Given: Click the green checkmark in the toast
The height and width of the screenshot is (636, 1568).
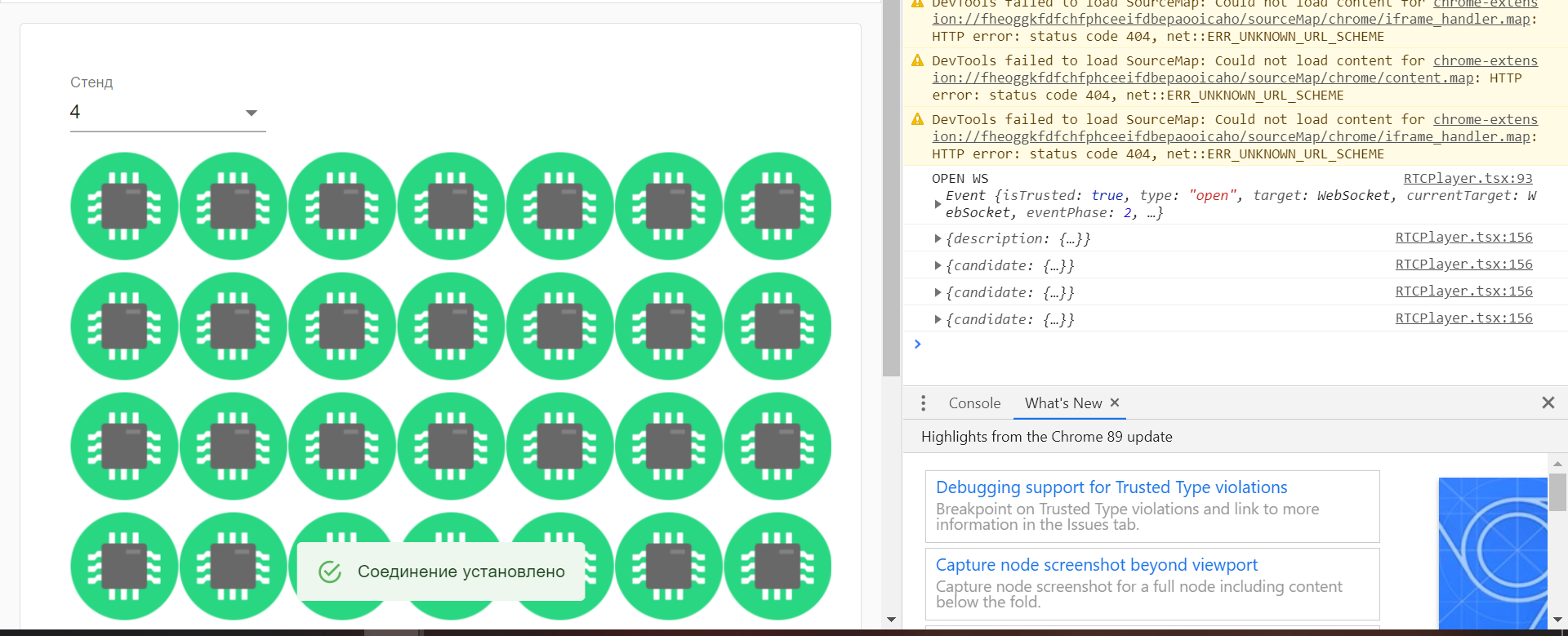Looking at the screenshot, I should pyautogui.click(x=330, y=572).
